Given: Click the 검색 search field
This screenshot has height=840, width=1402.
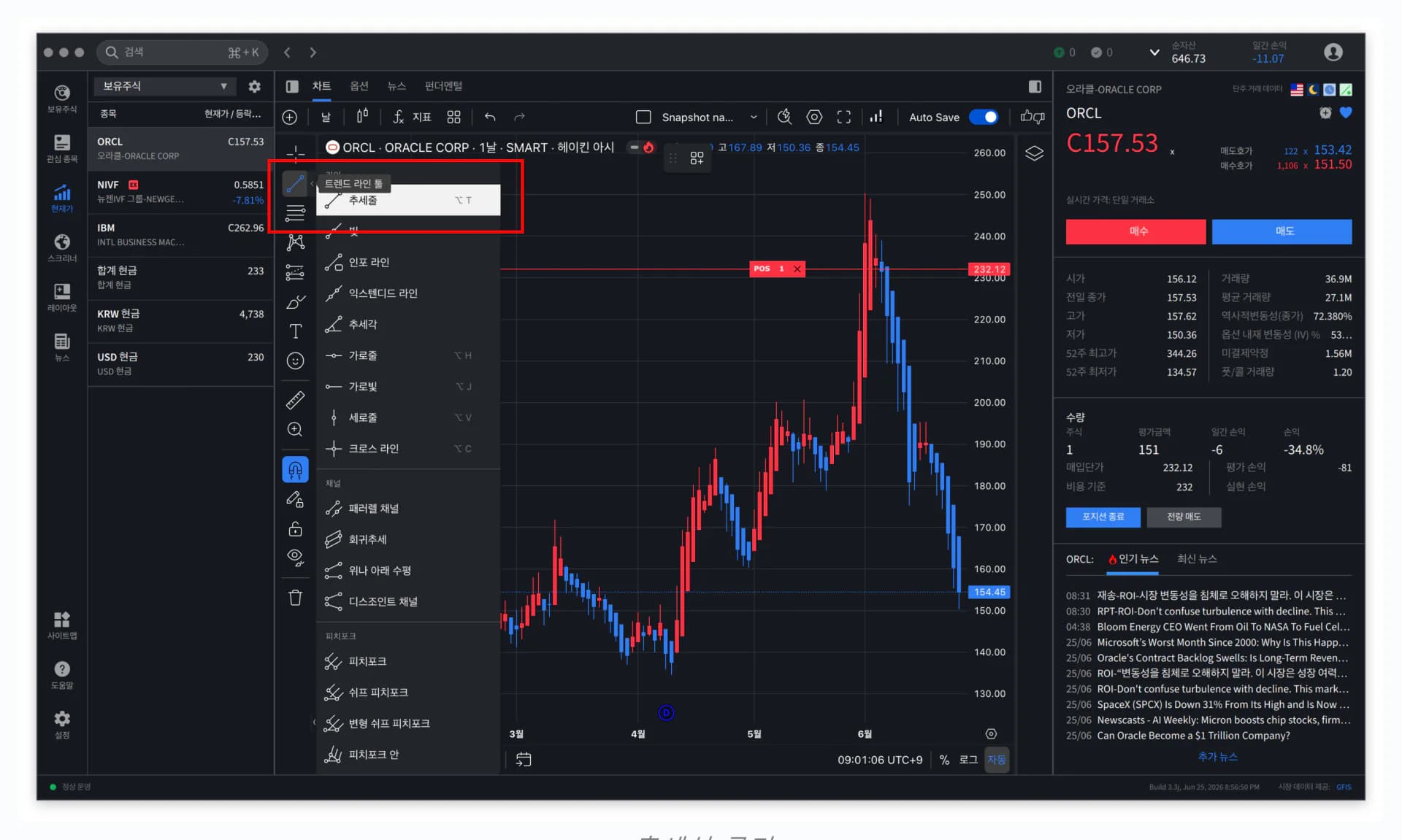Looking at the screenshot, I should 183,53.
